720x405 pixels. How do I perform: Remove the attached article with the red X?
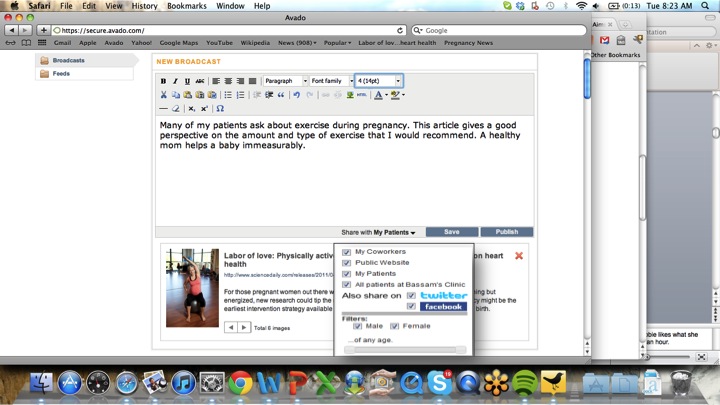pyautogui.click(x=519, y=255)
